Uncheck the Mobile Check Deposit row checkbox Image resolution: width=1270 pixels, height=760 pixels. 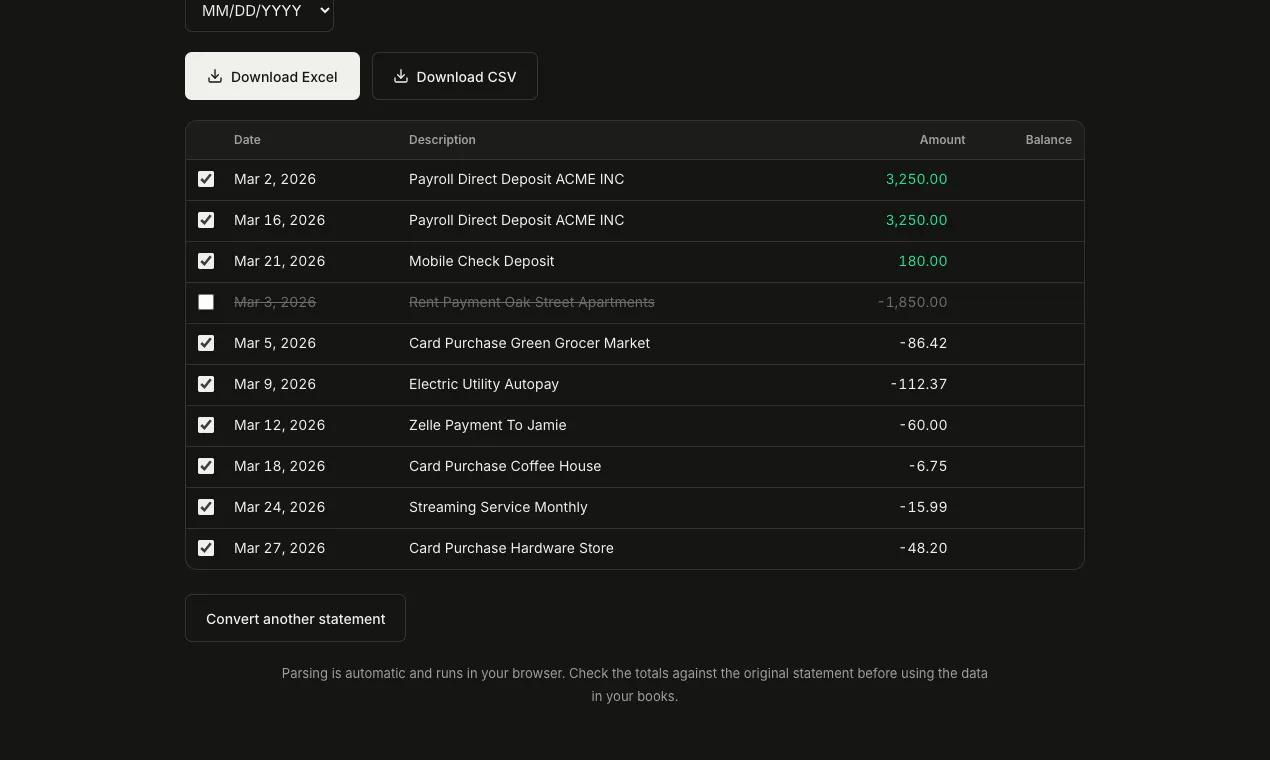pos(206,261)
